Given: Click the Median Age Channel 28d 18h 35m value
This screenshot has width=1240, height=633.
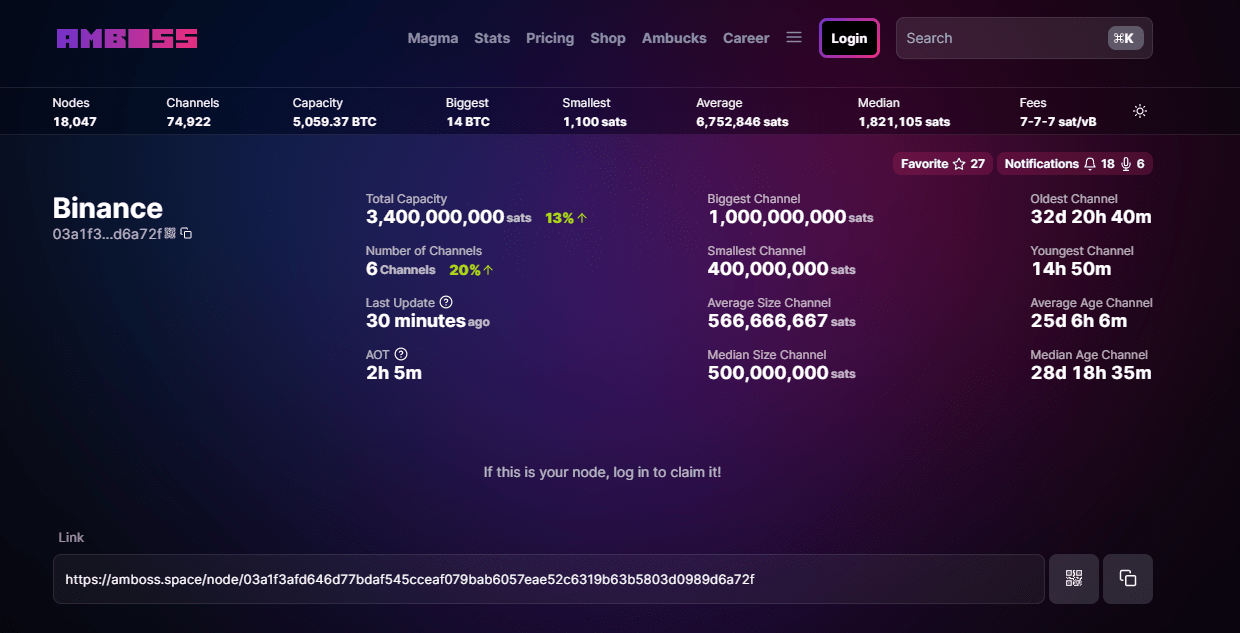Looking at the screenshot, I should [1091, 373].
